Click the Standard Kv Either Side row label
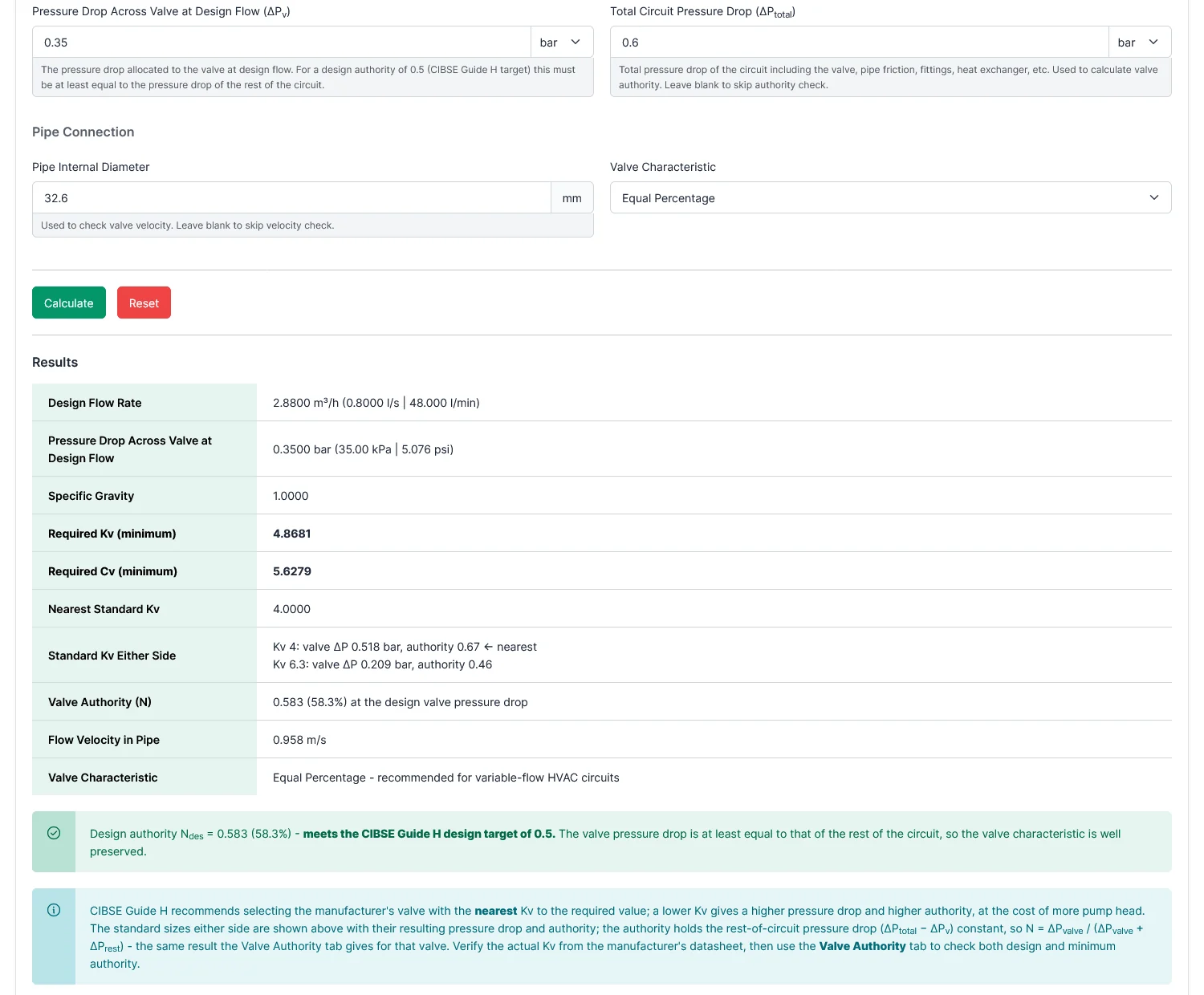1204x995 pixels. (112, 656)
